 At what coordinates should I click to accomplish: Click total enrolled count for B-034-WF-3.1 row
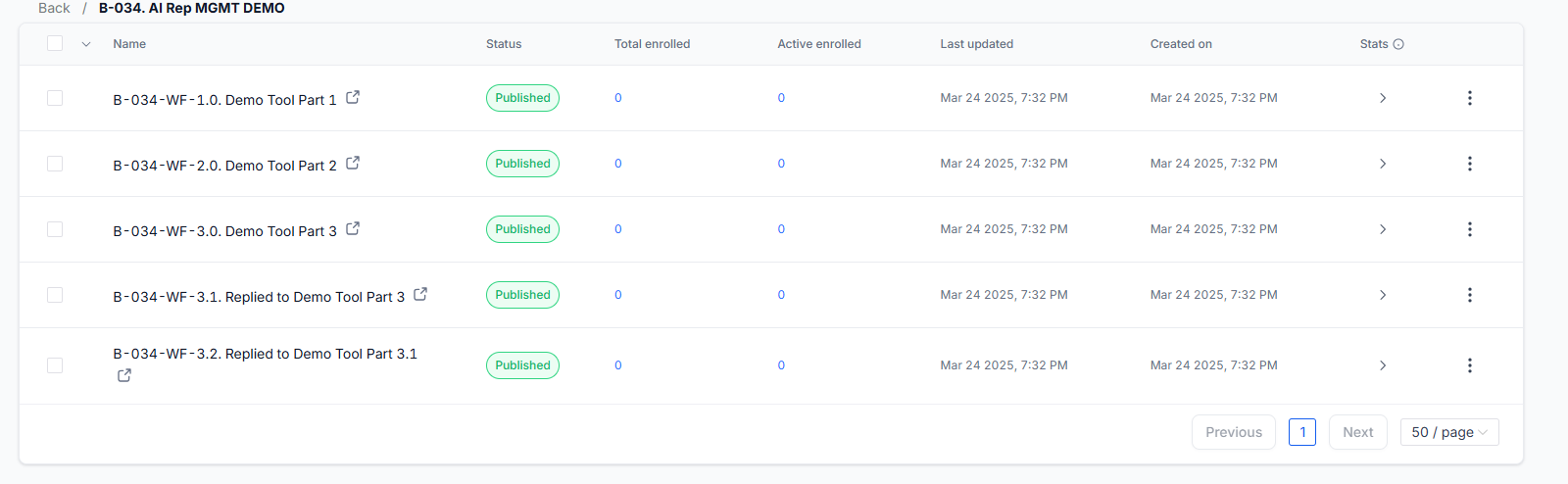tap(618, 295)
